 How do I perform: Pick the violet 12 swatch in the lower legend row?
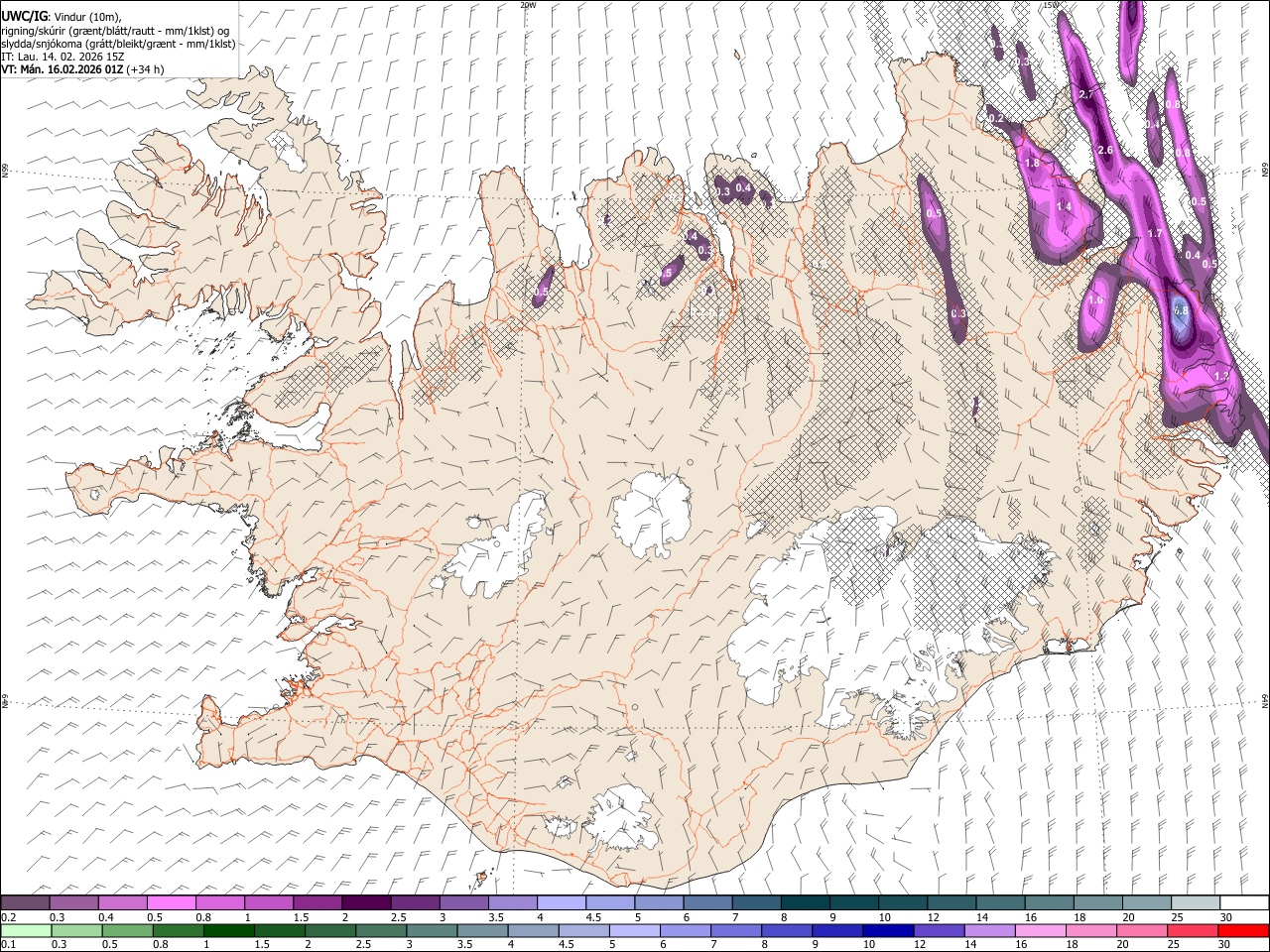(939, 930)
